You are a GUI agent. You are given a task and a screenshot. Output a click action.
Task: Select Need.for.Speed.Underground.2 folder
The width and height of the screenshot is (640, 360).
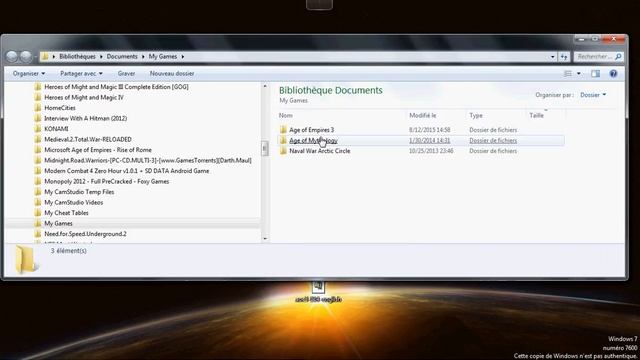[85, 234]
